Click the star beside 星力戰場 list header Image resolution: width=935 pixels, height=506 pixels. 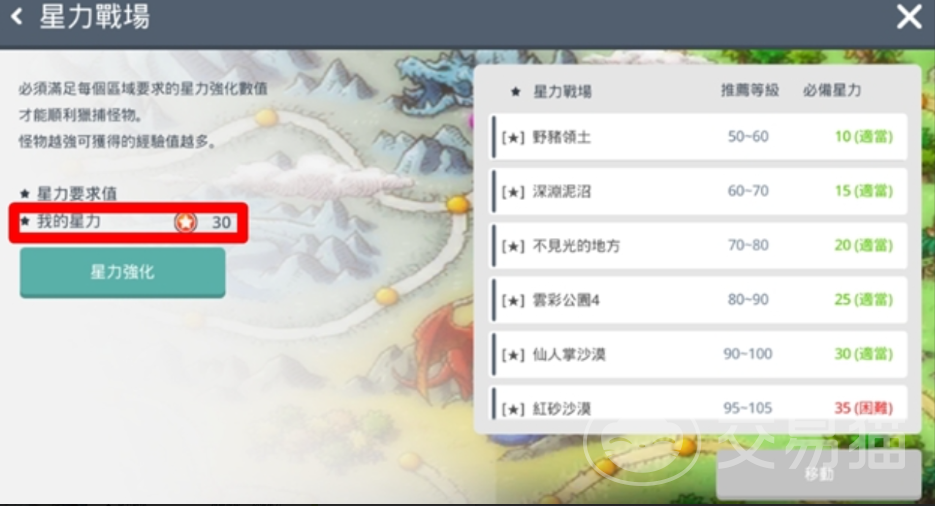(x=515, y=92)
